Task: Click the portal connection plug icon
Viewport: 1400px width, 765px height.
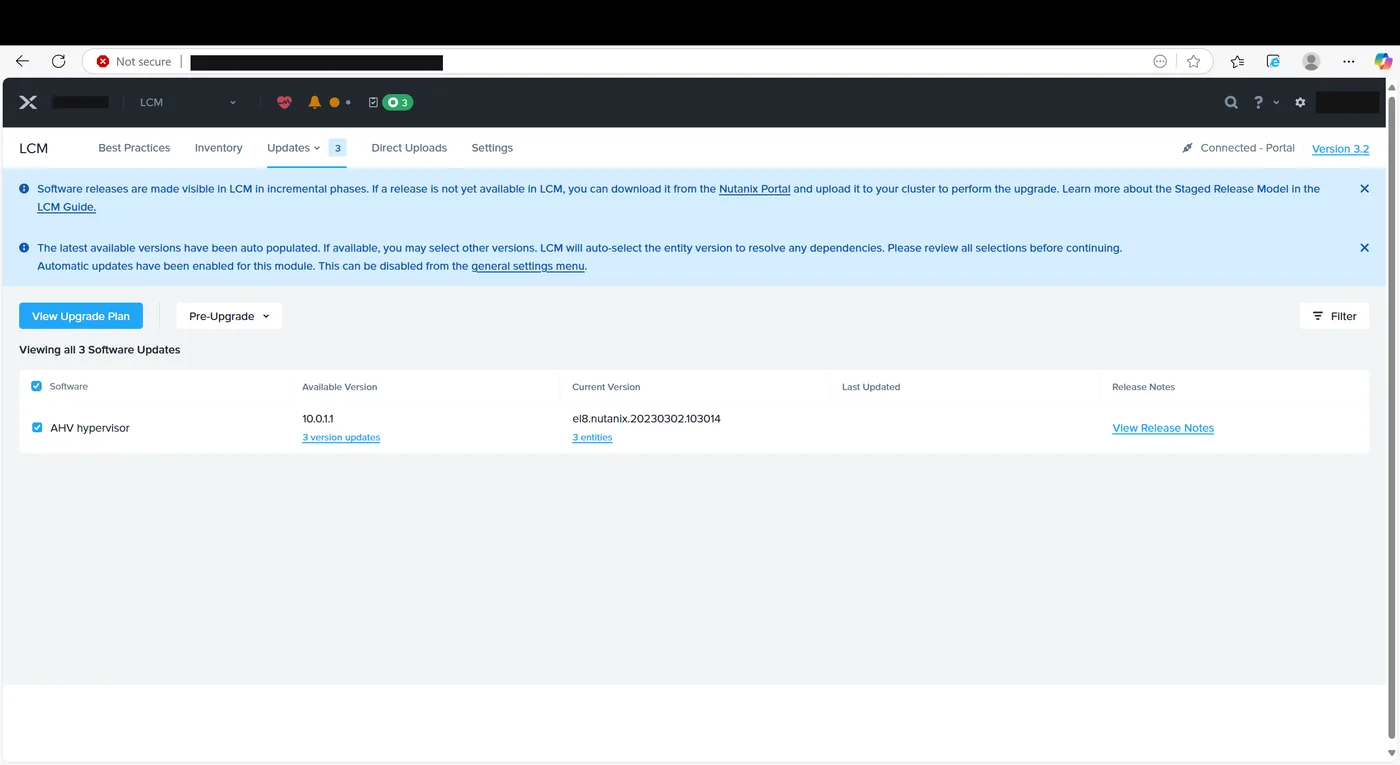Action: click(x=1187, y=148)
